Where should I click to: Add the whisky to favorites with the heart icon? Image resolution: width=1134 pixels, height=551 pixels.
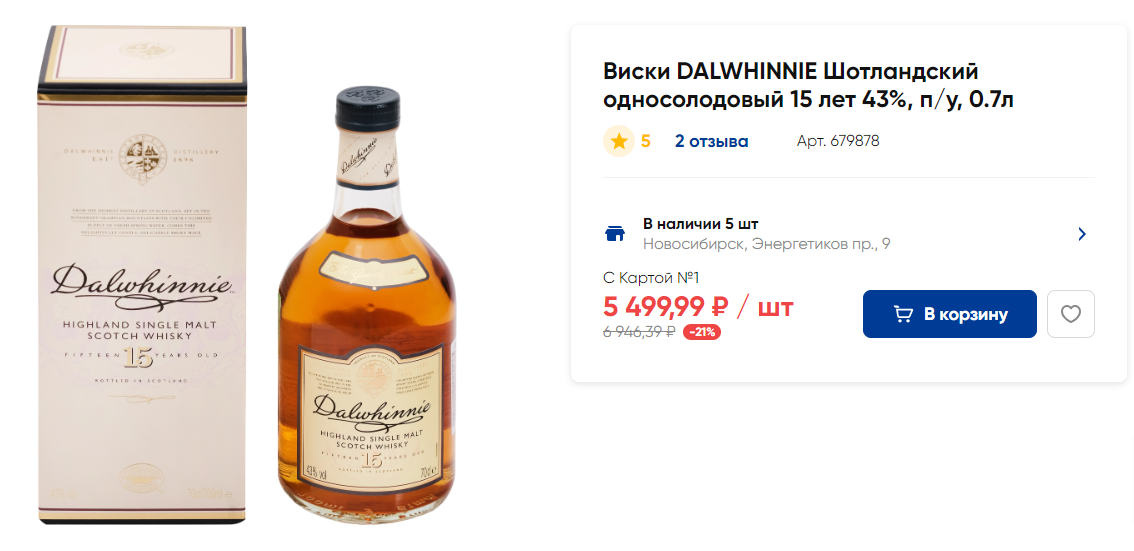coord(1070,314)
